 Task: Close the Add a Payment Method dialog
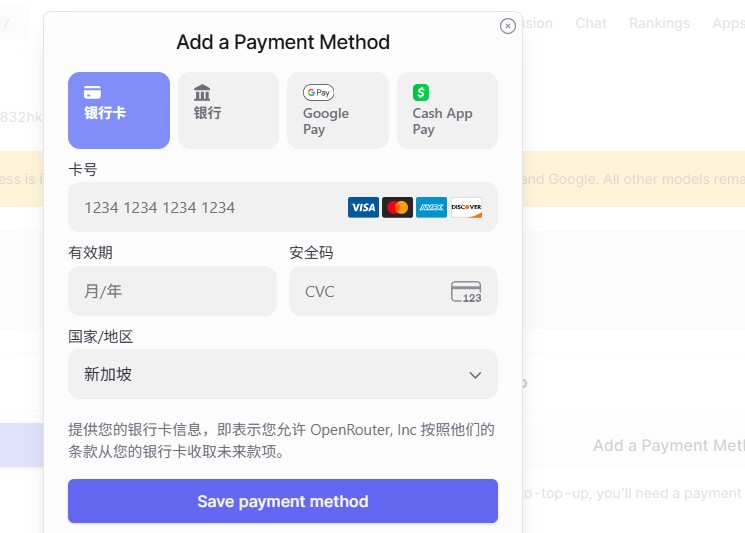click(508, 26)
